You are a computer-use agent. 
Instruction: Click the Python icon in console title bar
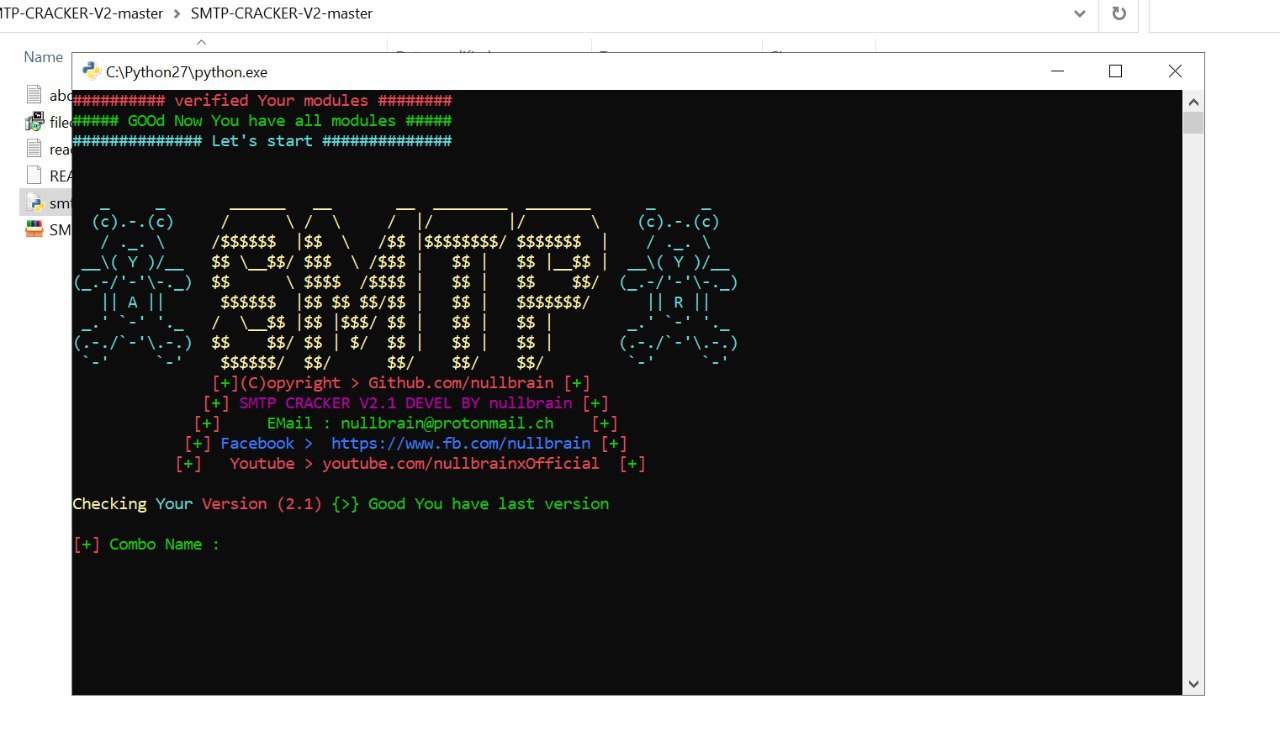91,71
